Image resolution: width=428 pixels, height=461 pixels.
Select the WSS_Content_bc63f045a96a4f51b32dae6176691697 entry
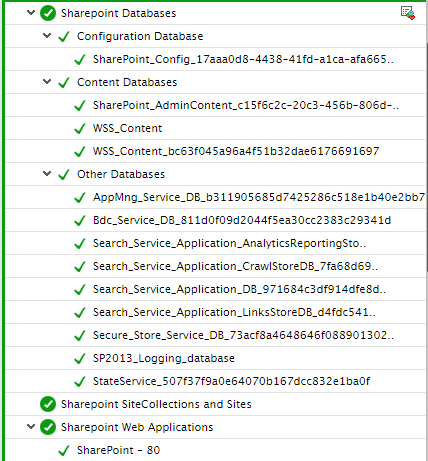click(x=236, y=151)
